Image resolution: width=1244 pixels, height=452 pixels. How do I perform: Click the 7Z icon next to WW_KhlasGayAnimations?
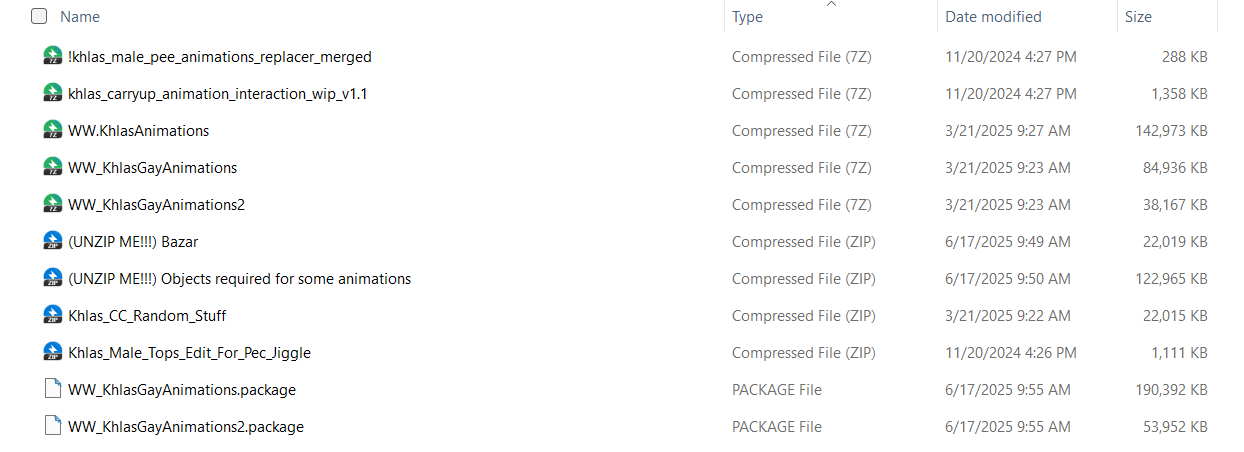53,168
